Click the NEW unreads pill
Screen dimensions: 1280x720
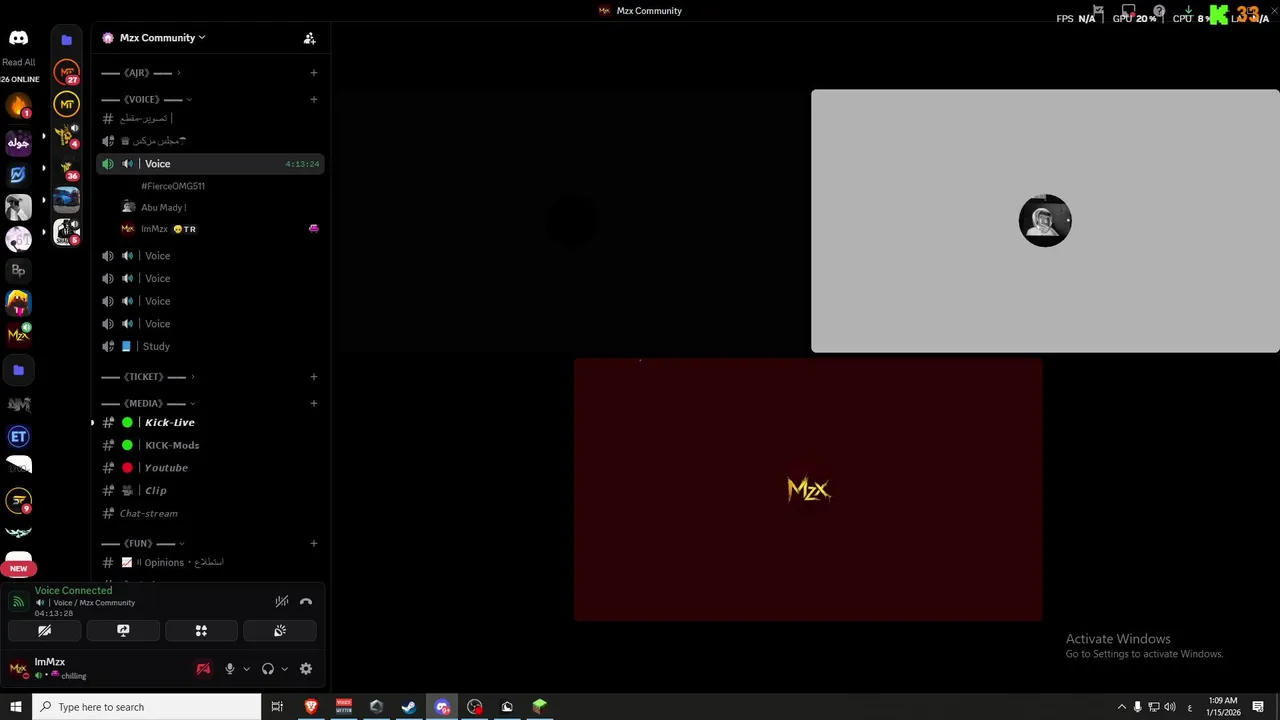(18, 568)
